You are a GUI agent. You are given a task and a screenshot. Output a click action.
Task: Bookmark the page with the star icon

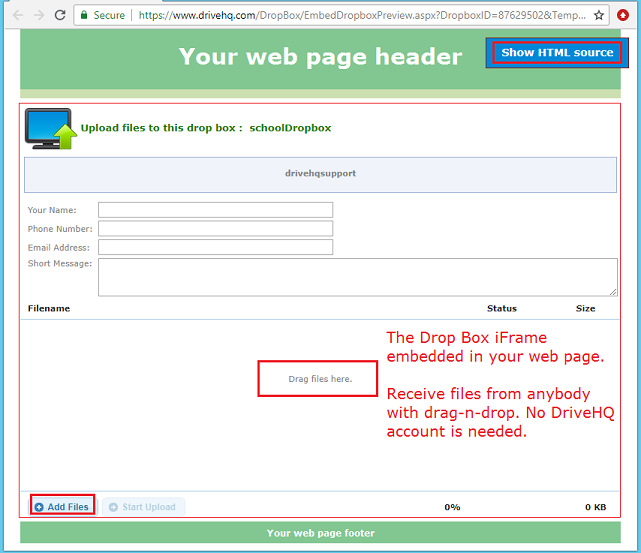pos(599,15)
